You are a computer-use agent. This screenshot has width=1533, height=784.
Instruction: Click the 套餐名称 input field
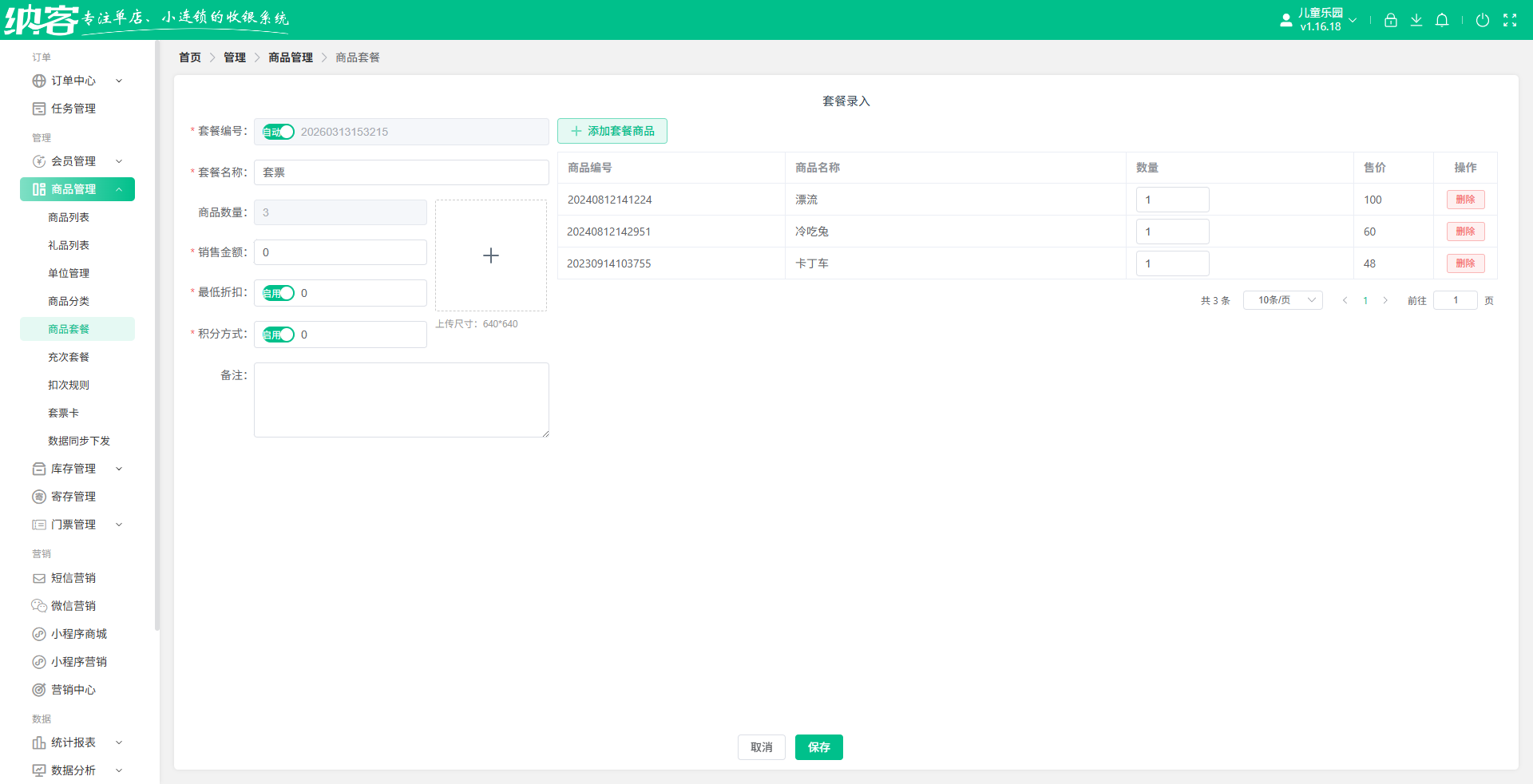(x=401, y=172)
